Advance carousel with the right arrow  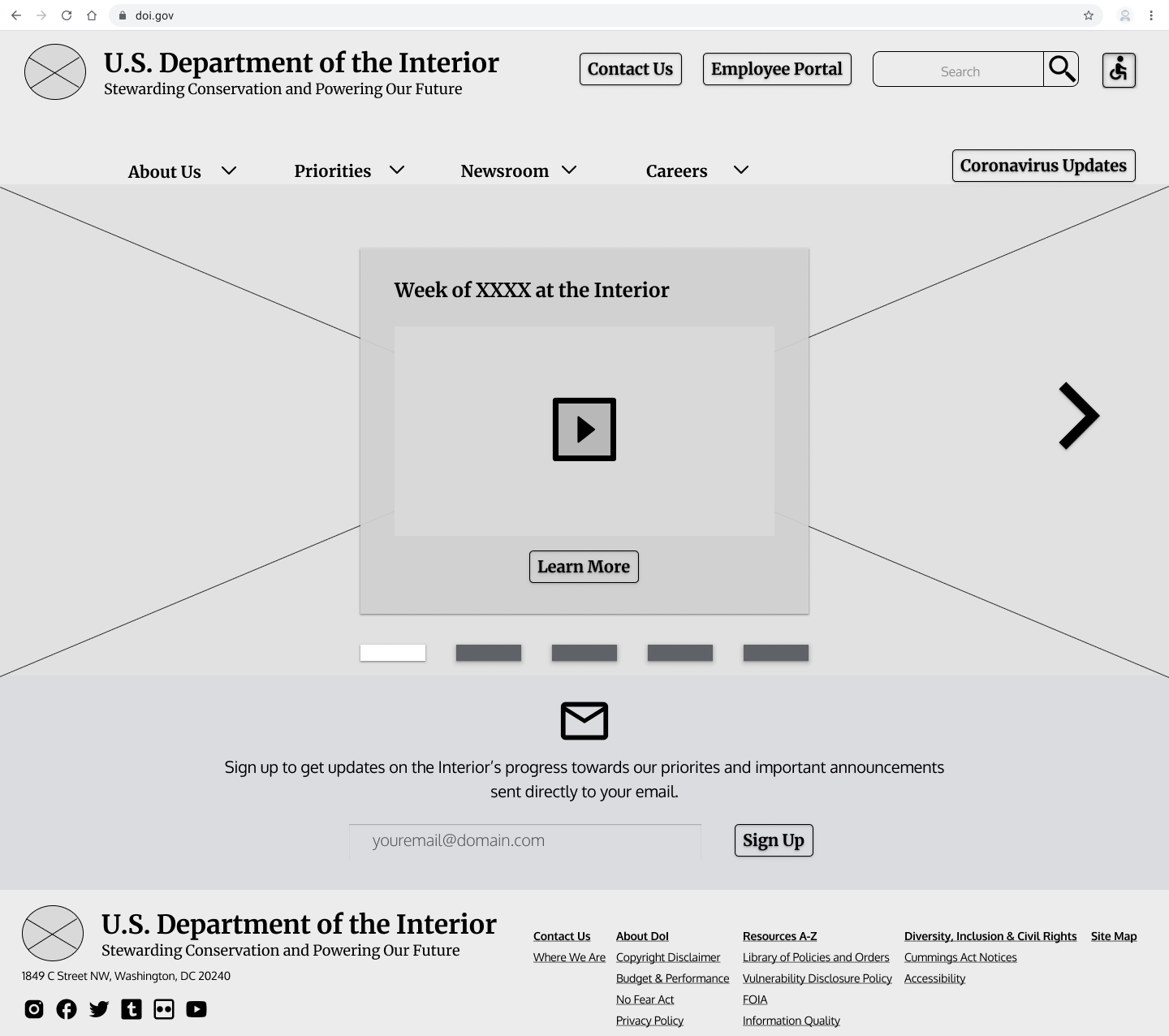click(x=1079, y=416)
